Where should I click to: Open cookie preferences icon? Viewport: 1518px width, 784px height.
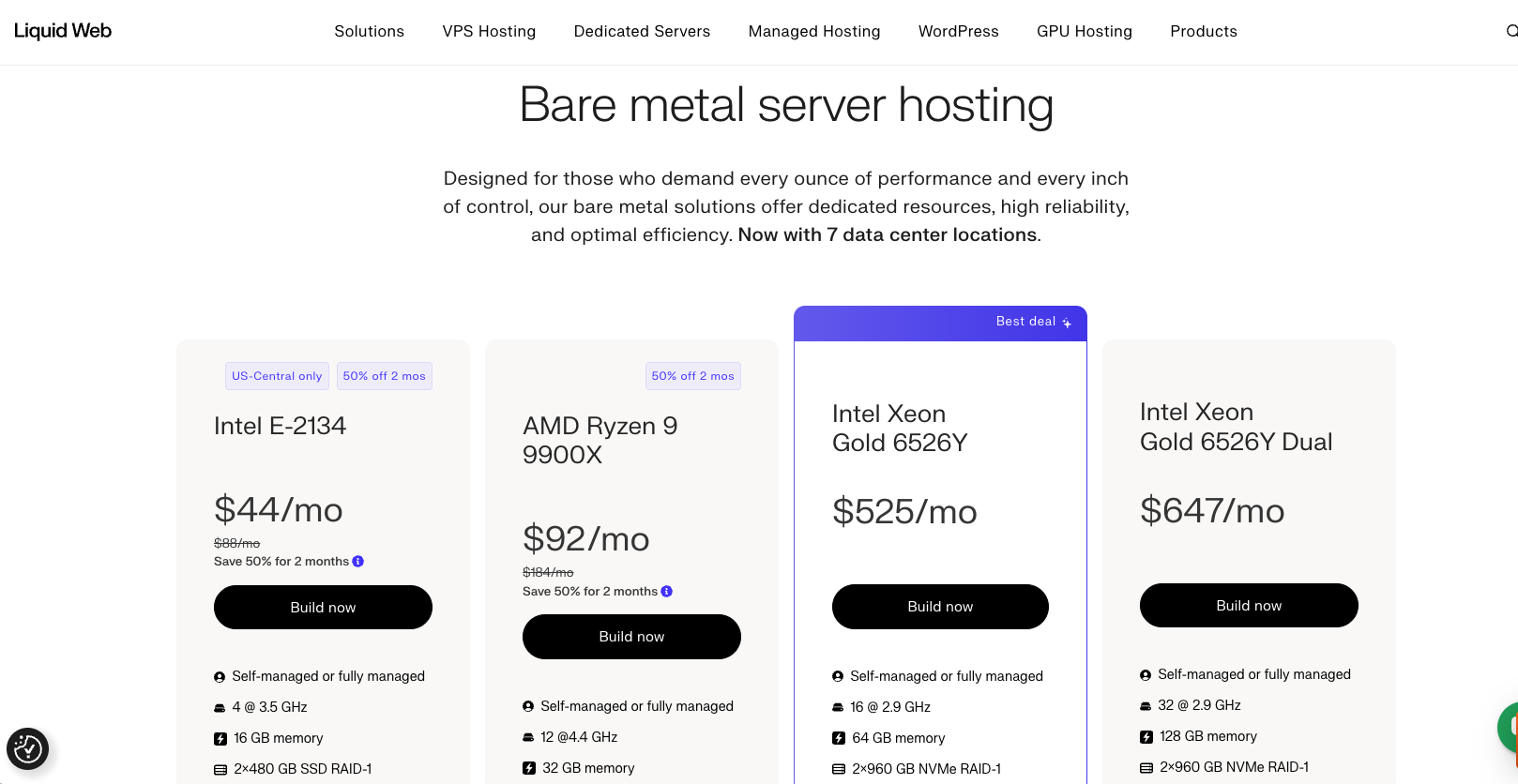pyautogui.click(x=27, y=748)
